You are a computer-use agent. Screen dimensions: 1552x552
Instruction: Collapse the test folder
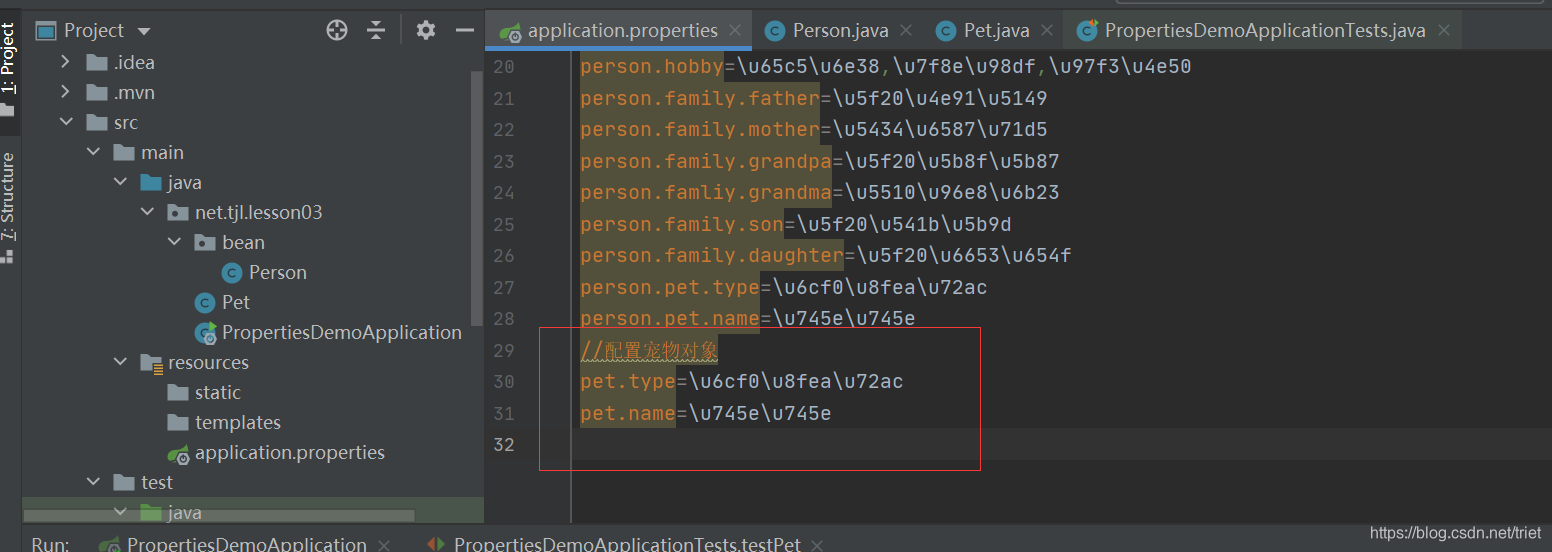point(93,482)
